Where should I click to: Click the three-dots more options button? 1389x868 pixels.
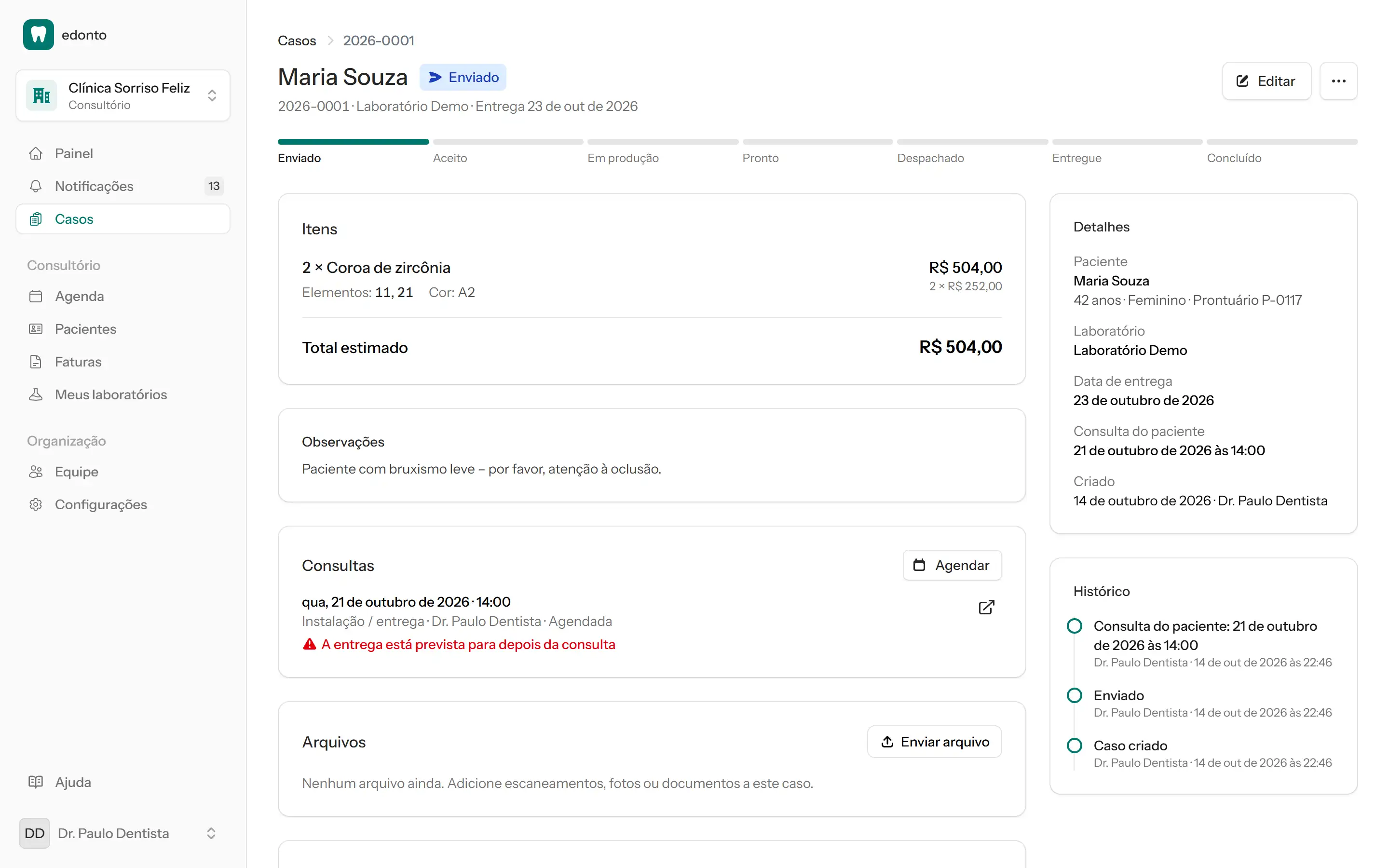coord(1338,81)
